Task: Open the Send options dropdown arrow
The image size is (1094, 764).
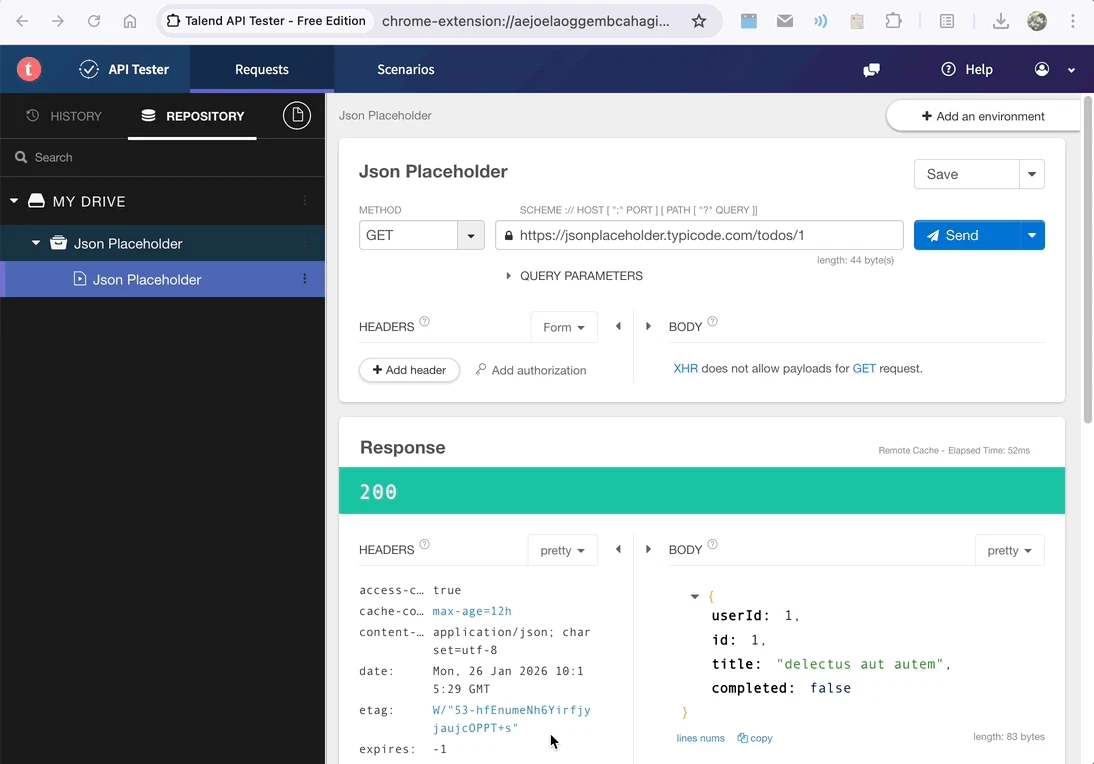Action: [x=1032, y=235]
